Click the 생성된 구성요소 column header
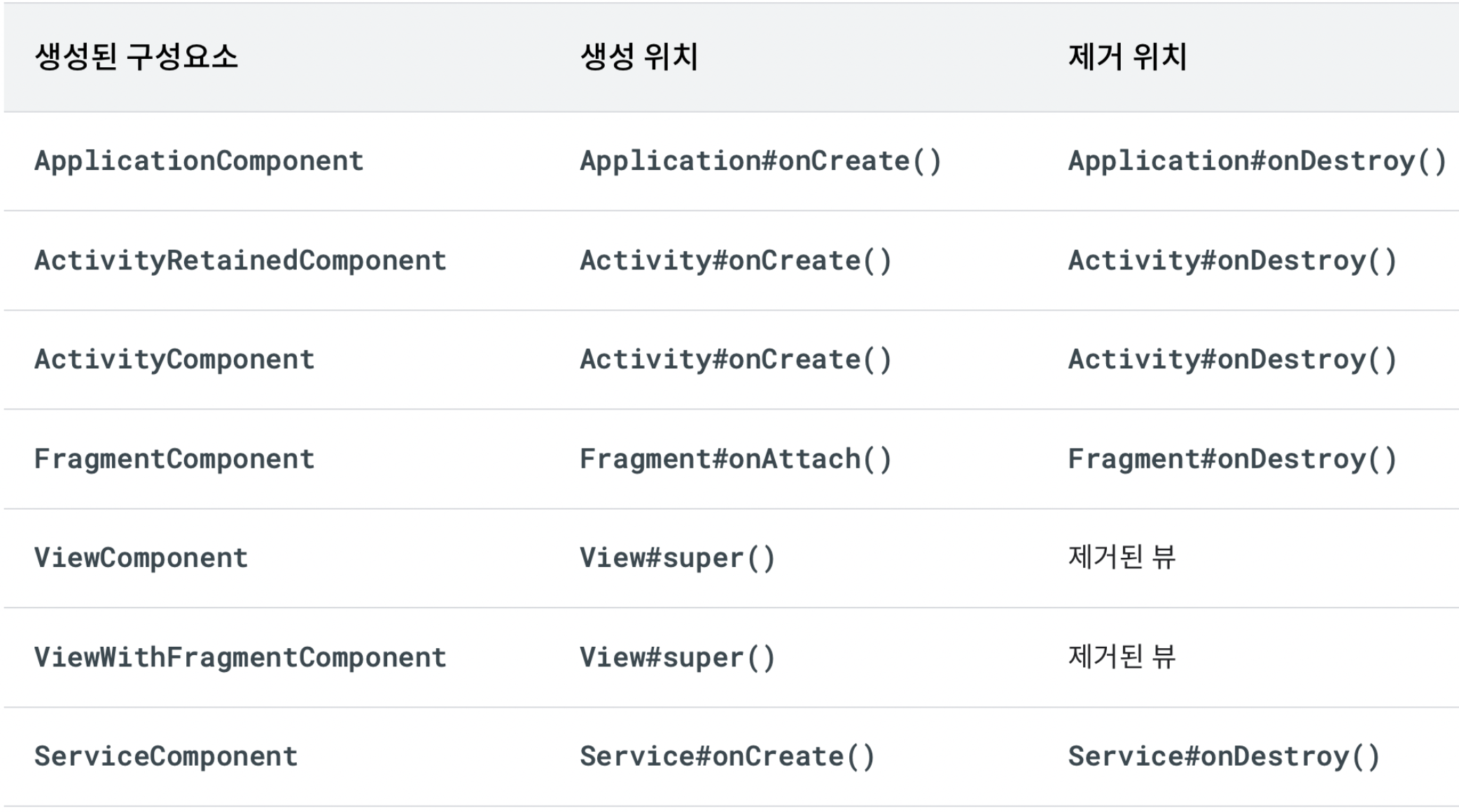The image size is (1459, 812). (137, 57)
